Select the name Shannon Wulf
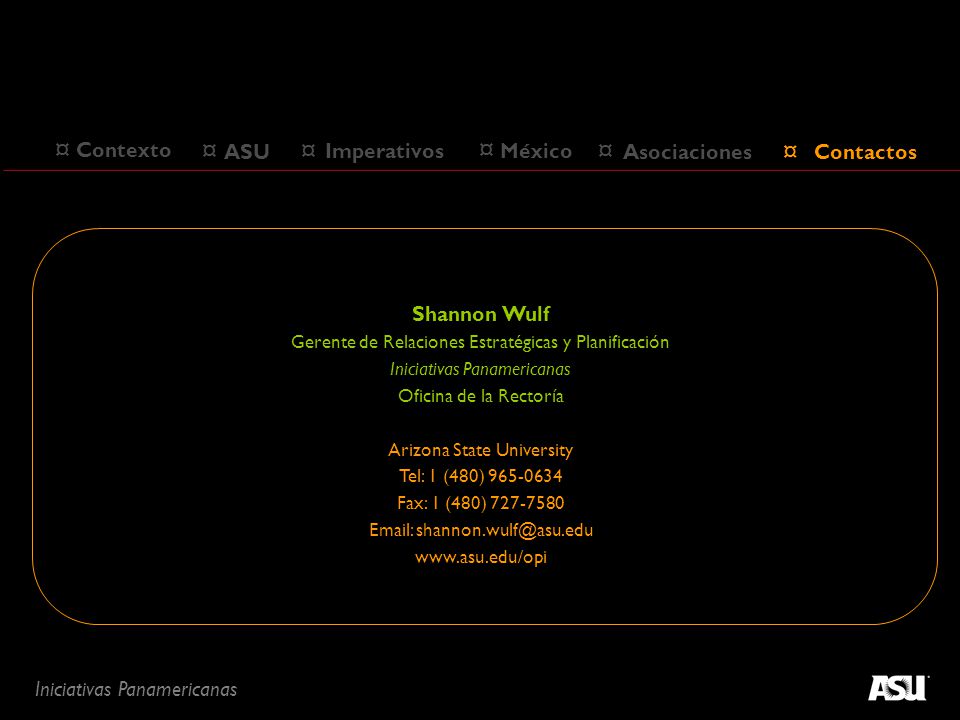The width and height of the screenshot is (960, 720). 481,314
